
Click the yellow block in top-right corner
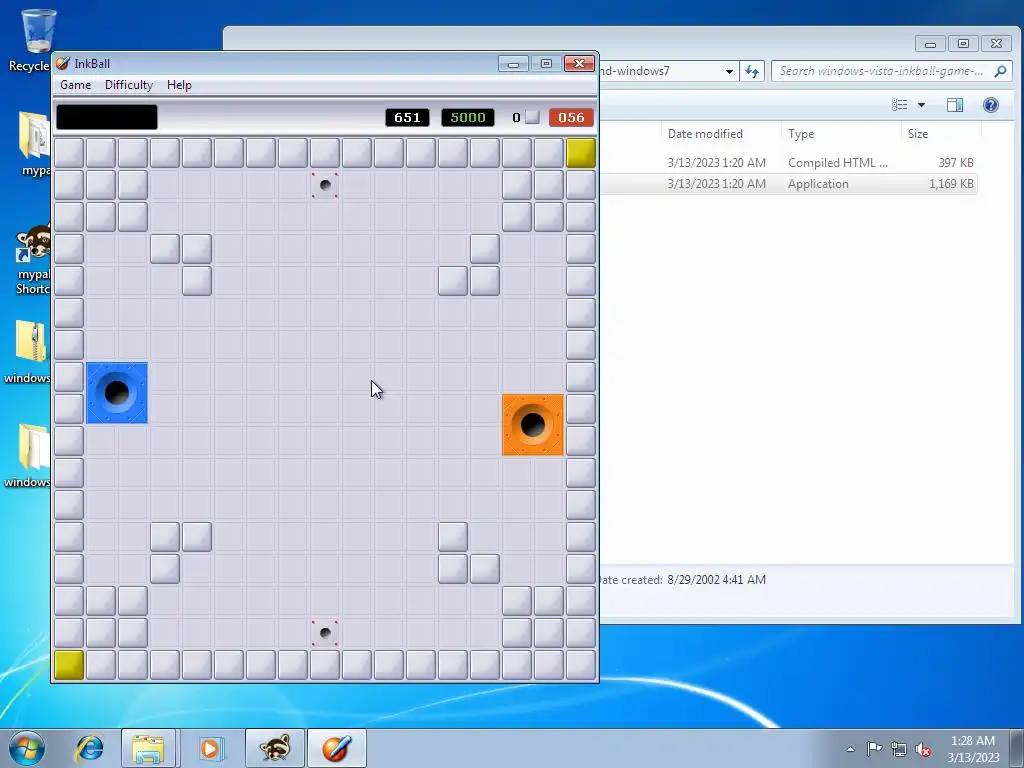581,153
